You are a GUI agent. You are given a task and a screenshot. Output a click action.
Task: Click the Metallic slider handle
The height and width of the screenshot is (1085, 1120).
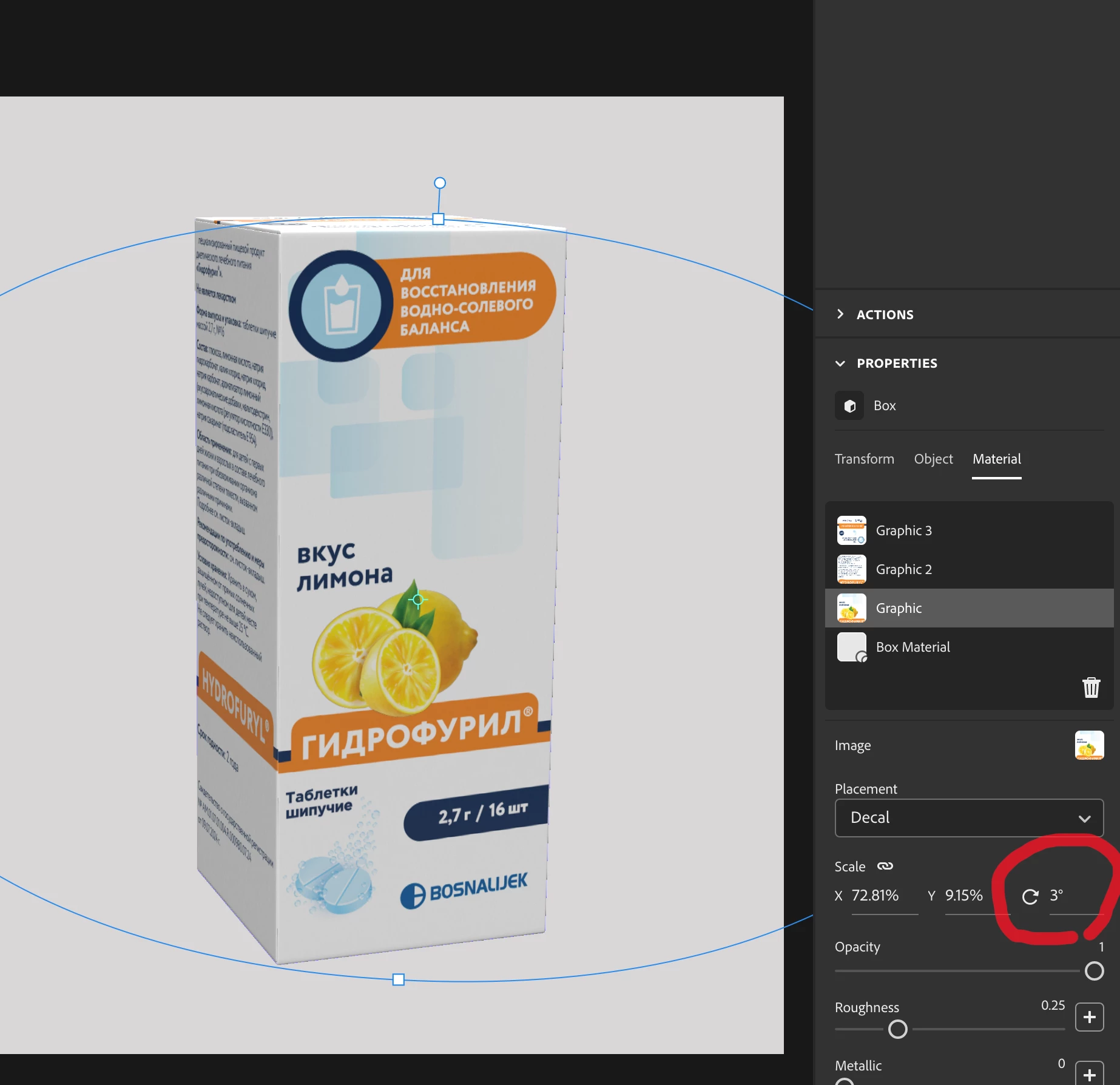[x=844, y=1081]
